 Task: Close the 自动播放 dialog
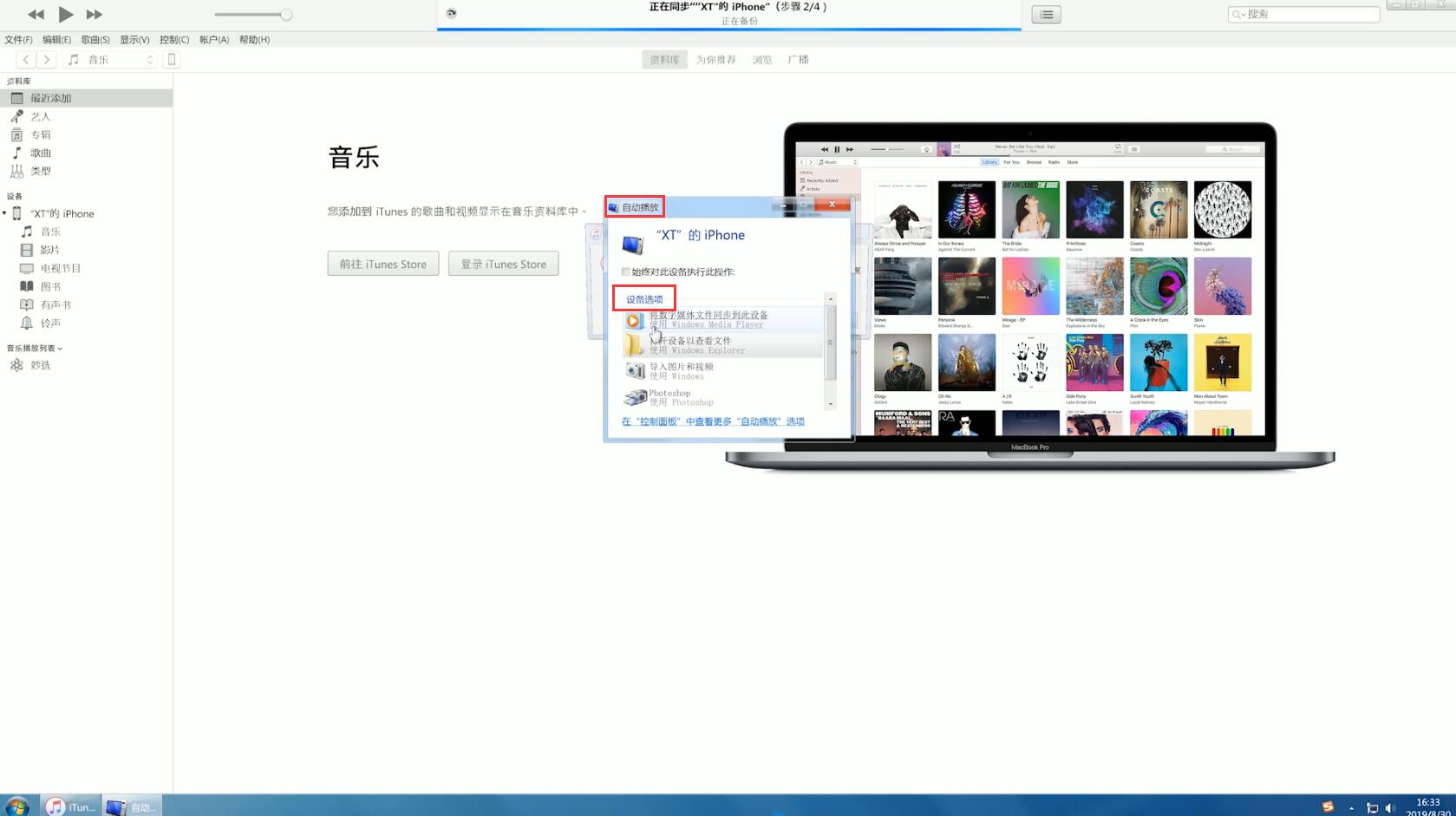[x=832, y=205]
